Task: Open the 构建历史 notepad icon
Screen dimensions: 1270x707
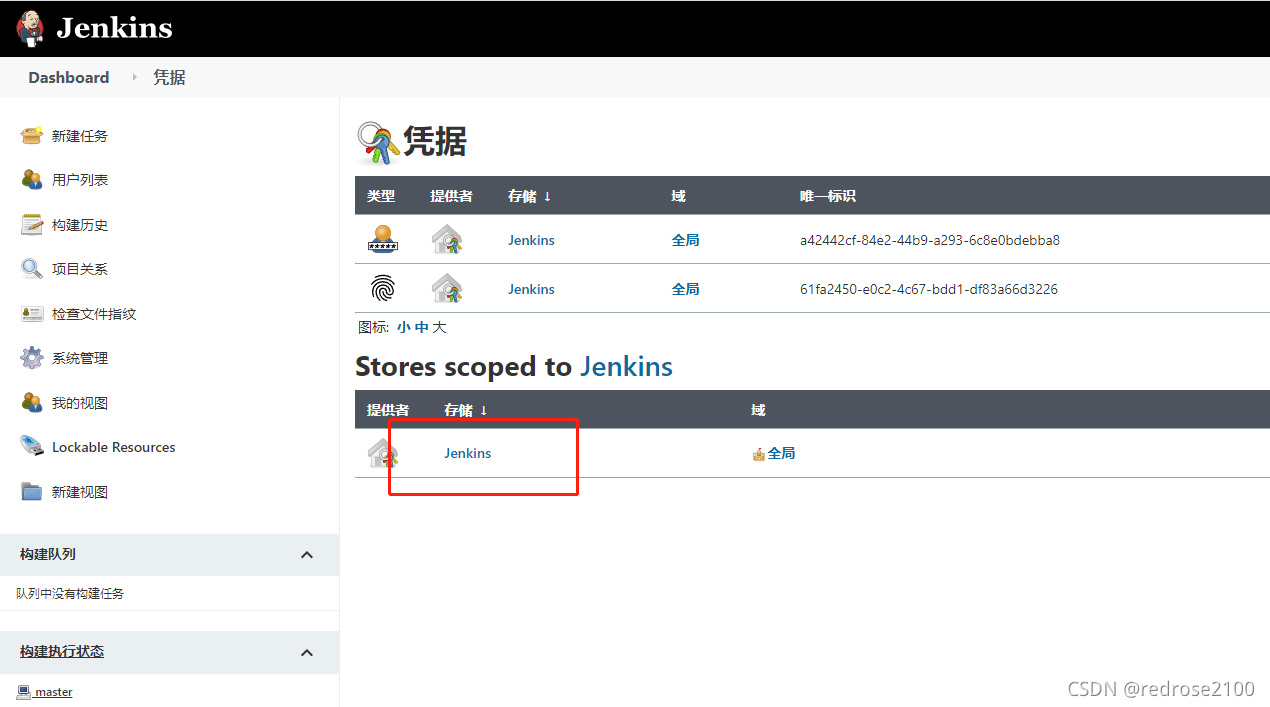Action: point(32,224)
